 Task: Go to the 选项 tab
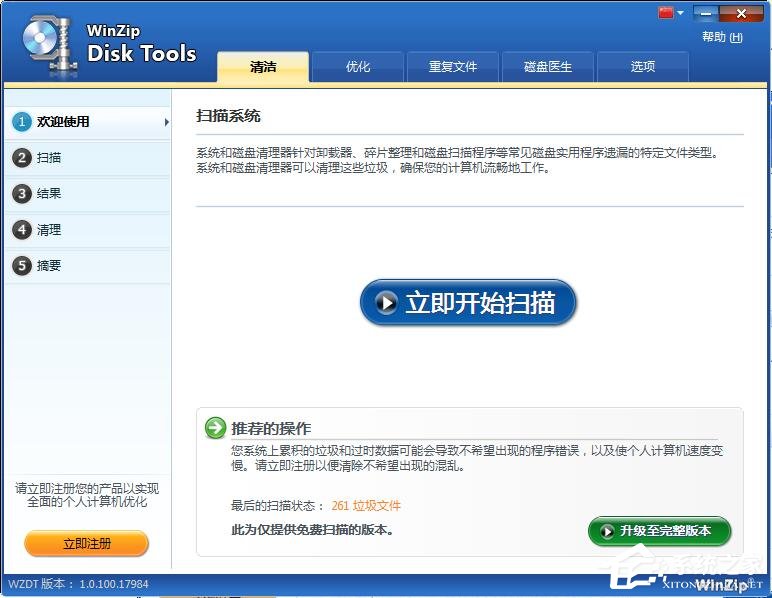point(643,66)
